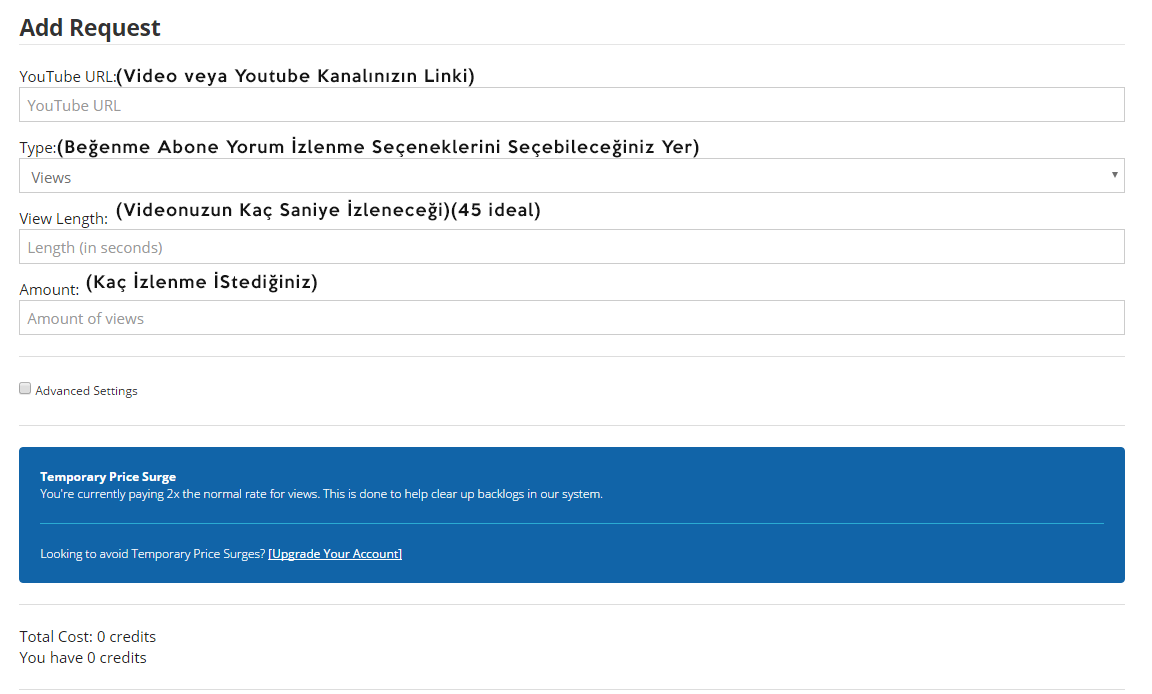Click the Length (in seconds) field

(x=572, y=247)
